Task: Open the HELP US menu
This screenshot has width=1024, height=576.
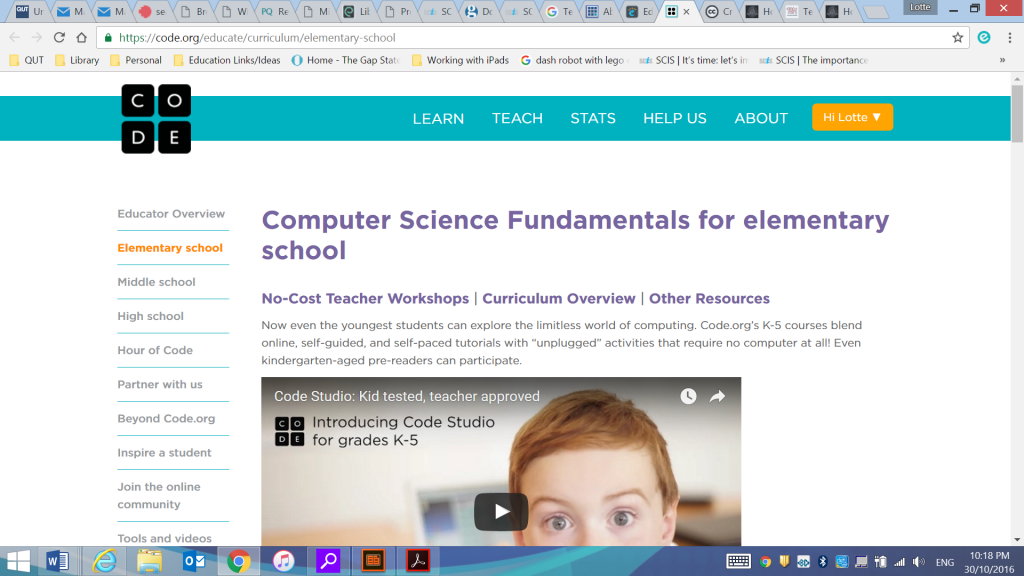Action: click(x=675, y=119)
